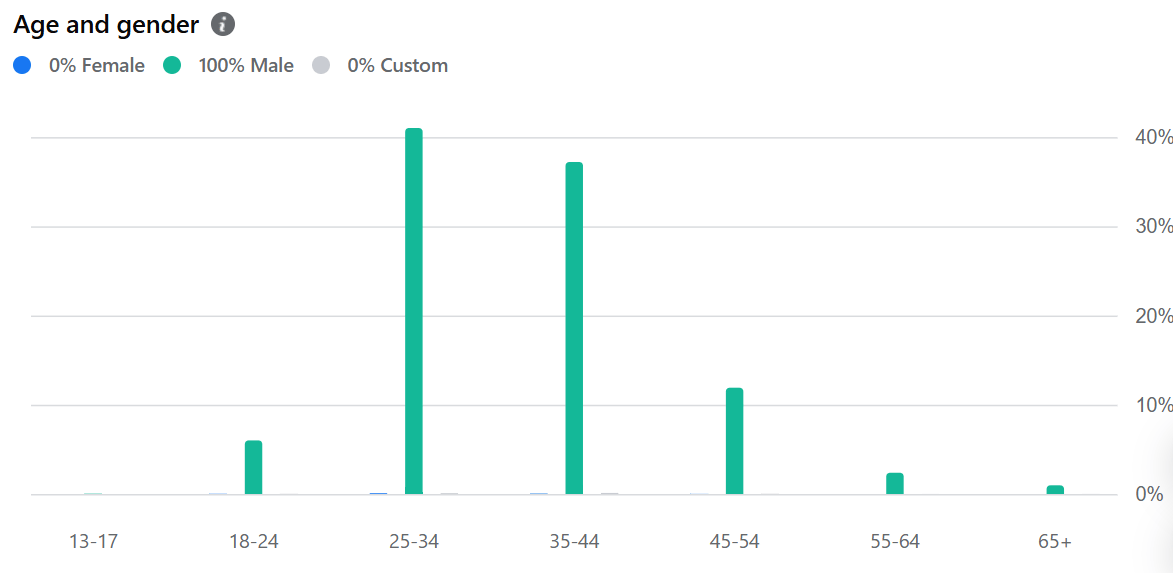Image resolution: width=1173 pixels, height=573 pixels.
Task: Toggle the 100% Male legend label
Action: point(246,66)
